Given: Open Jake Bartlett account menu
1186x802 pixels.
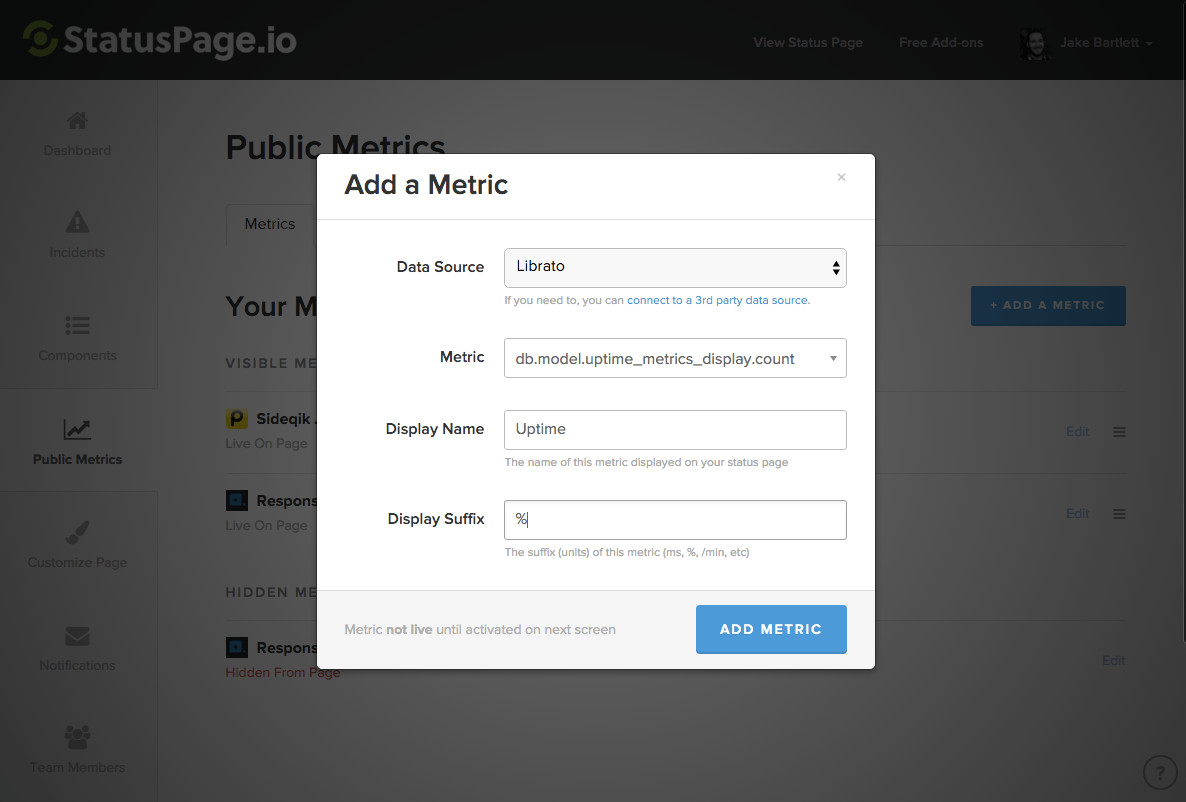Looking at the screenshot, I should coord(1106,42).
